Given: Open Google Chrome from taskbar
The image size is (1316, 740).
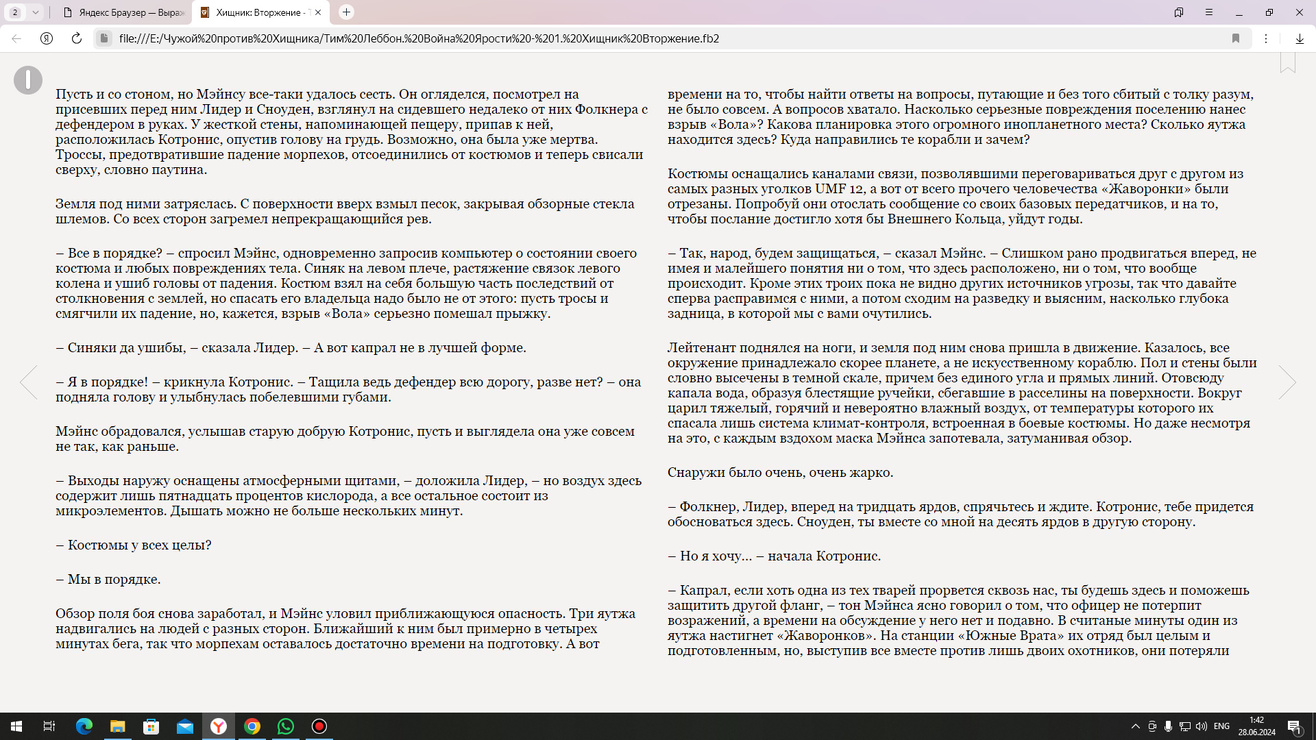Looking at the screenshot, I should 252,726.
